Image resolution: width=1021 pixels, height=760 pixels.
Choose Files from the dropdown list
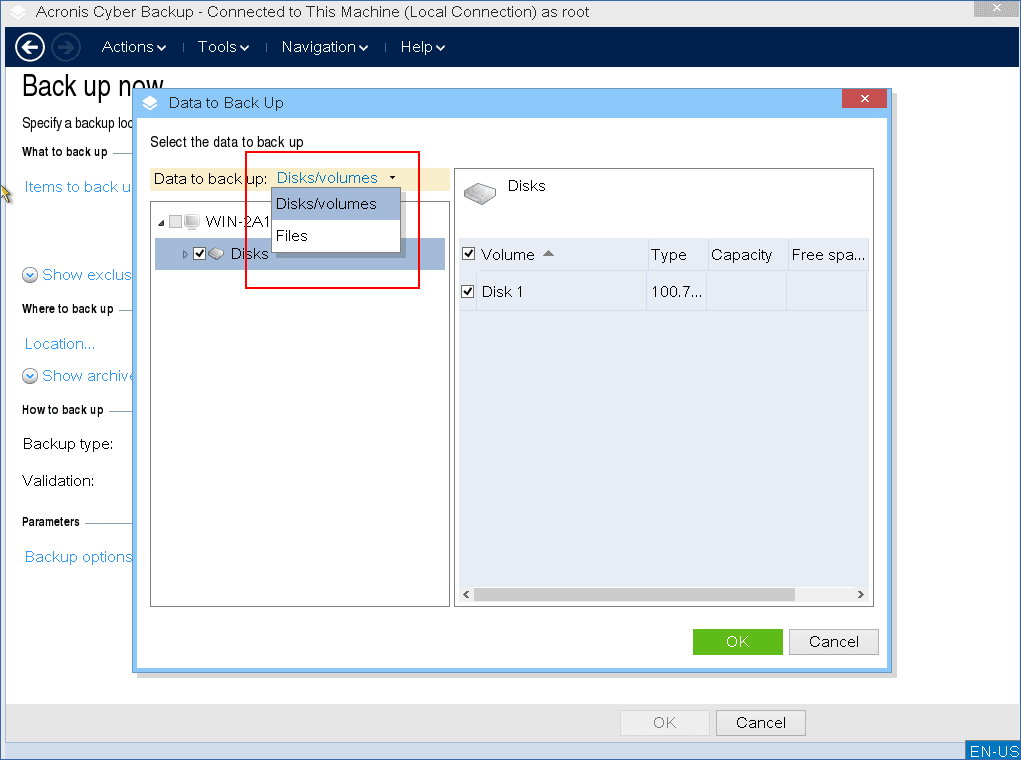pos(336,236)
